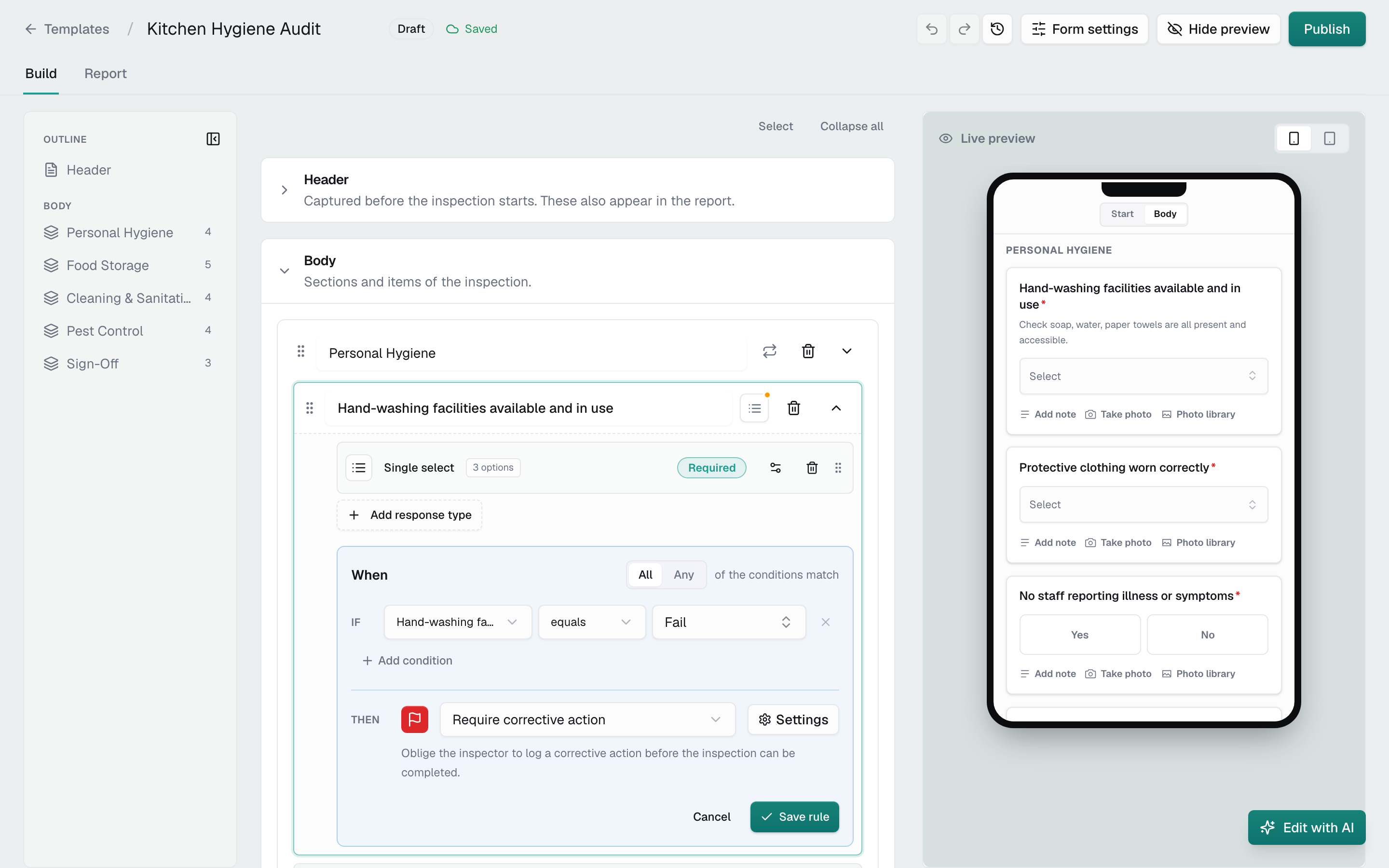The height and width of the screenshot is (868, 1389).
Task: Collapse the outline sidebar panel icon
Action: tap(213, 139)
